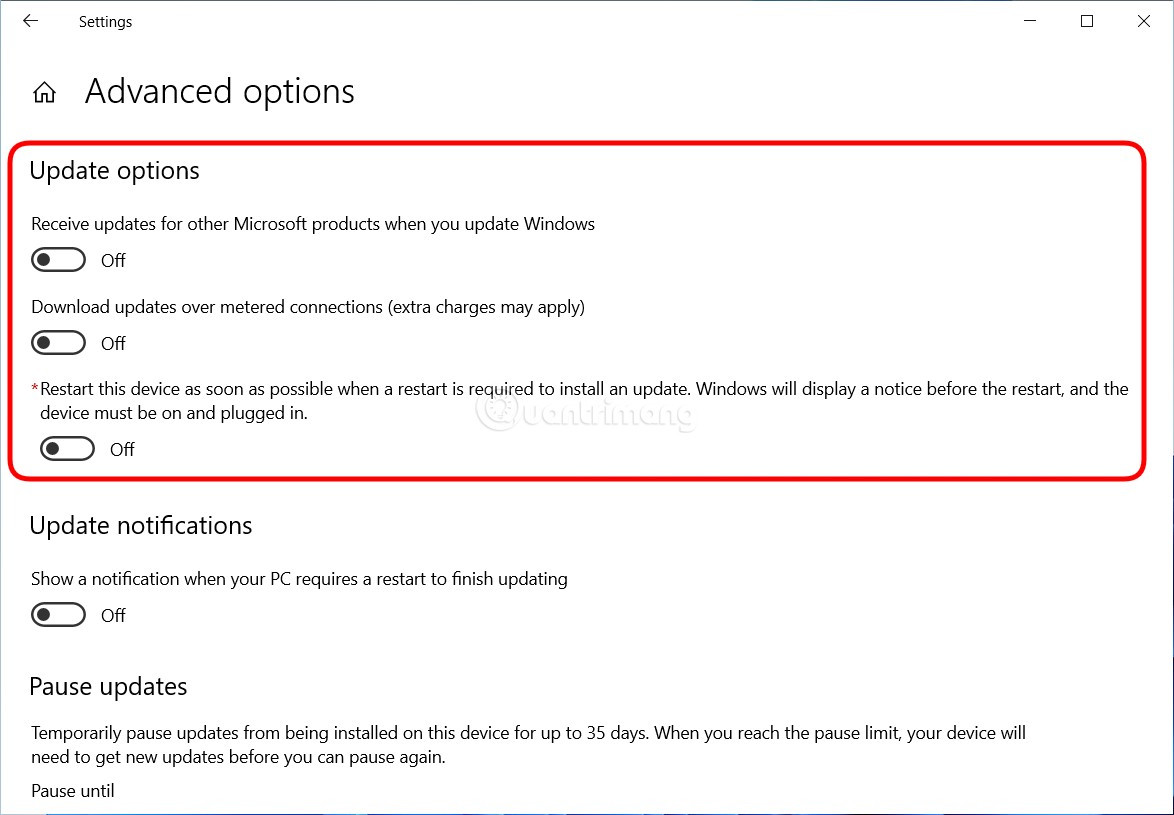Viewport: 1174px width, 815px height.
Task: Minimize the Settings window
Action: (x=1030, y=21)
